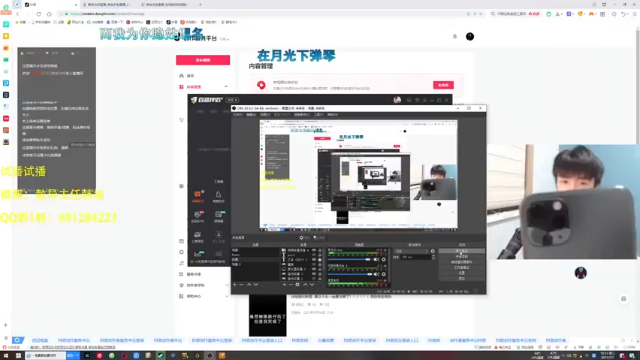
Task: Move selected OBS scene down
Action: pyautogui.click(x=256, y=284)
